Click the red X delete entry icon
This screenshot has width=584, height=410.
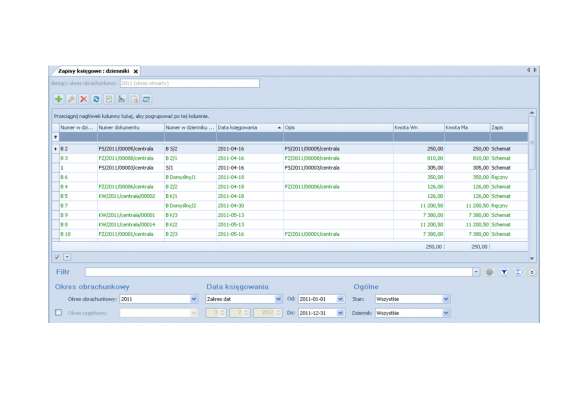(x=84, y=99)
